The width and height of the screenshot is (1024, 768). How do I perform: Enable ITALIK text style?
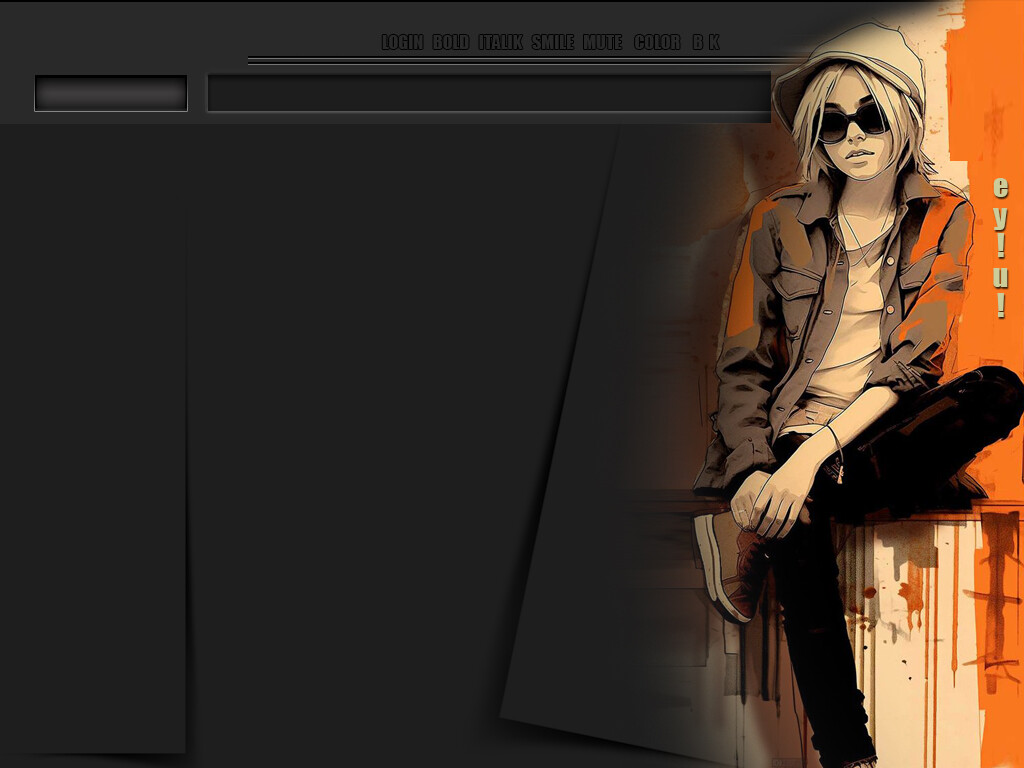500,42
